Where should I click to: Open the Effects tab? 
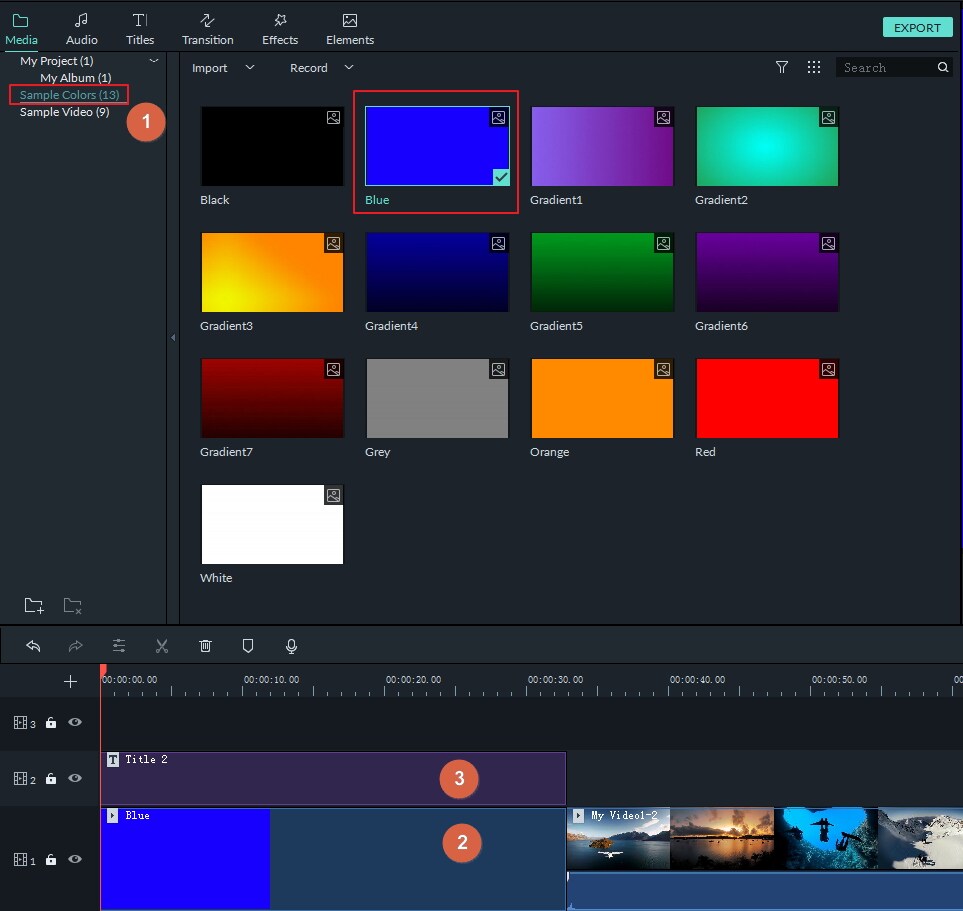click(280, 29)
